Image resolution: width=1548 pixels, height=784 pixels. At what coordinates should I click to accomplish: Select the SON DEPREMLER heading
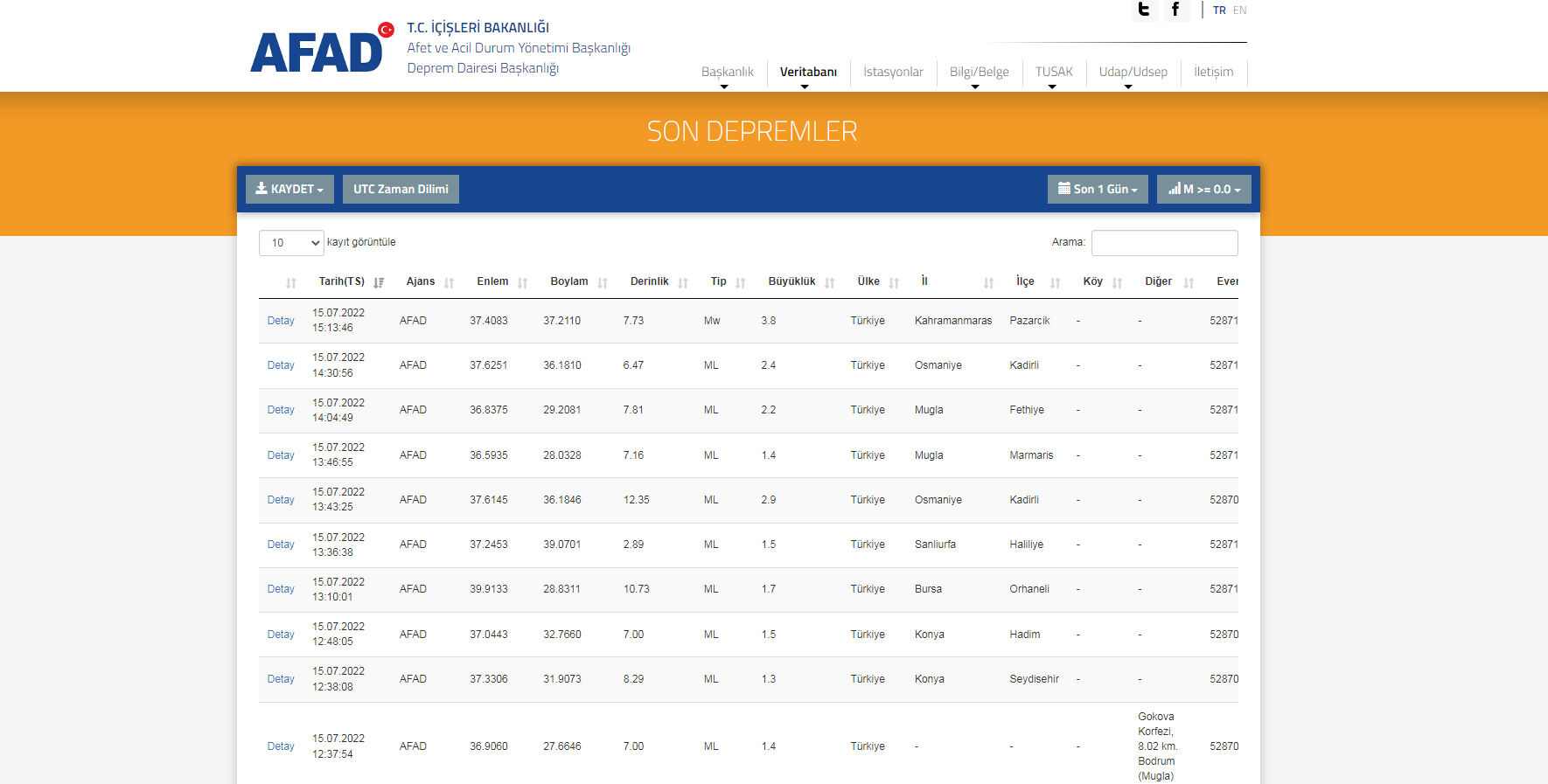click(x=751, y=131)
